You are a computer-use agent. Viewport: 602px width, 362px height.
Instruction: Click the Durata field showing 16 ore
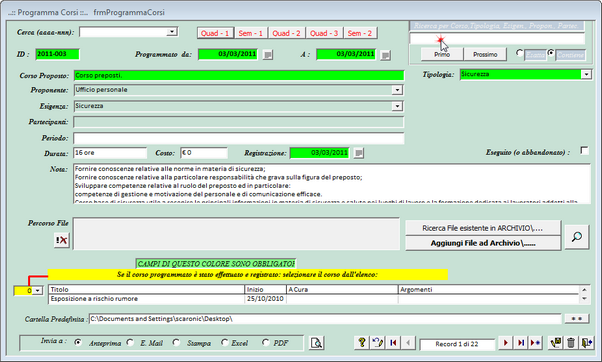pyautogui.click(x=110, y=153)
